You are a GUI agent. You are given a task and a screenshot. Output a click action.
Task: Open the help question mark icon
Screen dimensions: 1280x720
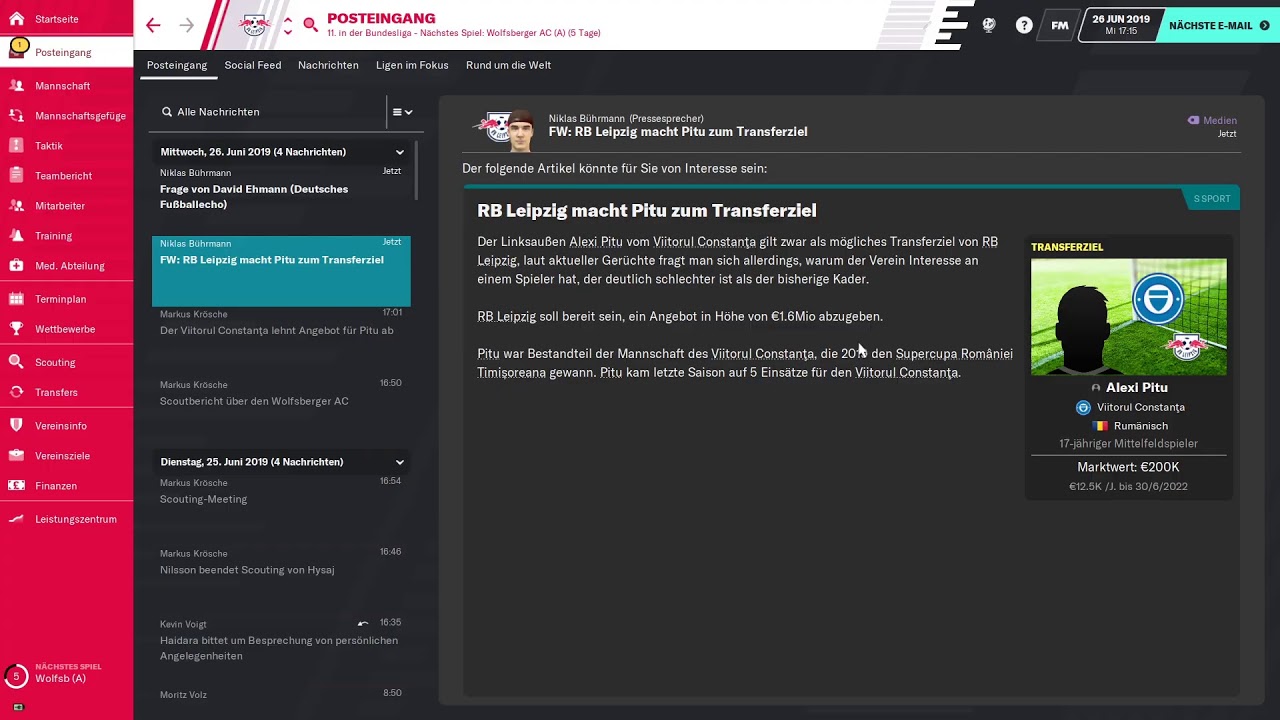[x=1024, y=25]
